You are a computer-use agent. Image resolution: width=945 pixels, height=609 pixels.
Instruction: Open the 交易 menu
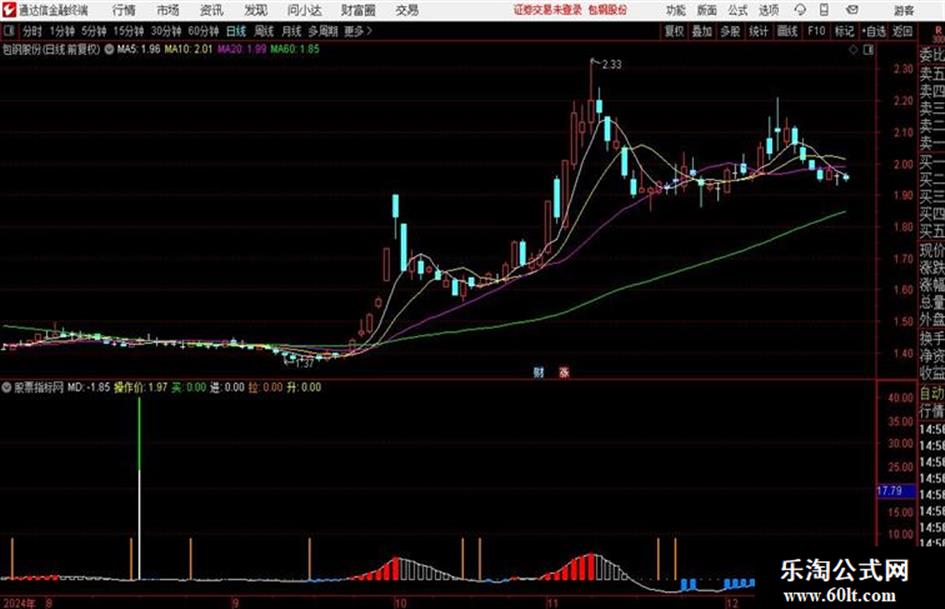(407, 10)
